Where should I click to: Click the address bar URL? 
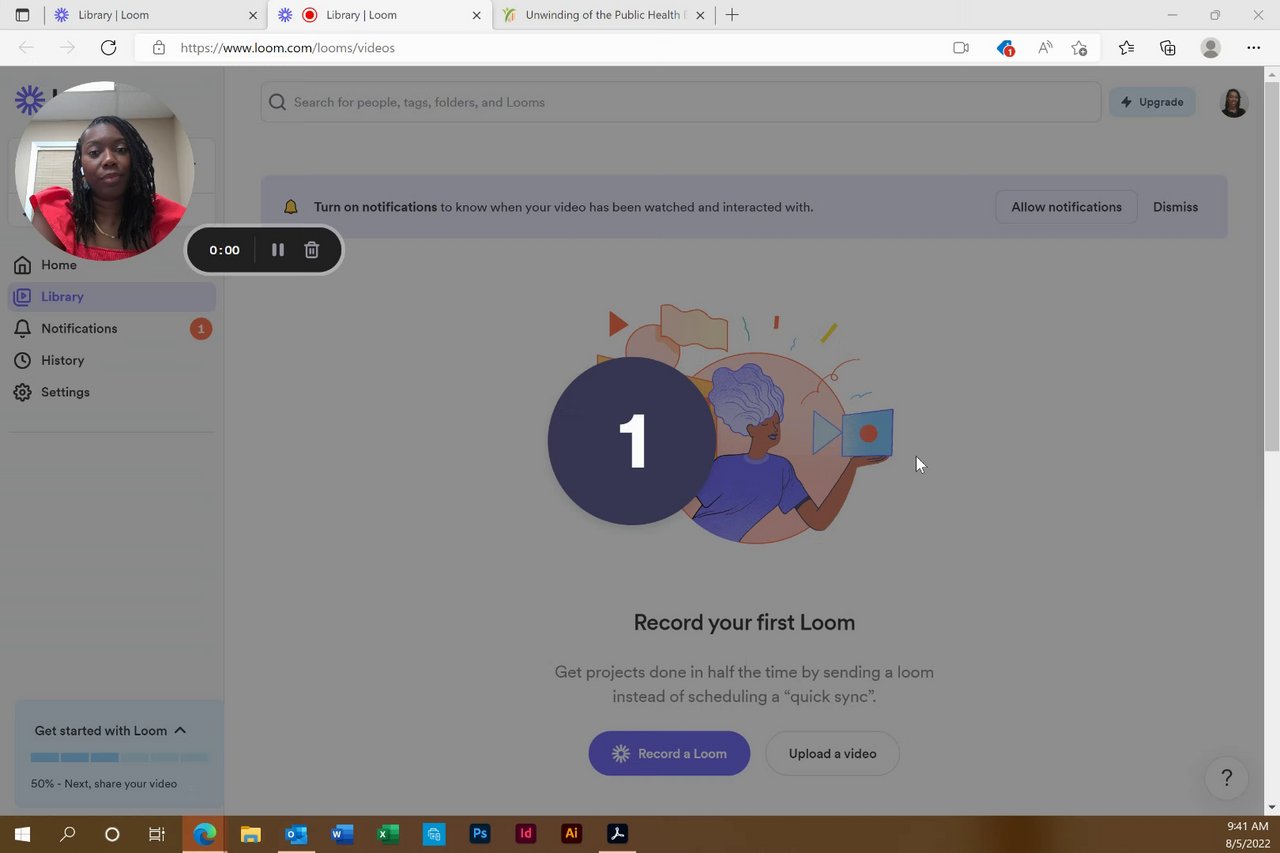point(288,47)
